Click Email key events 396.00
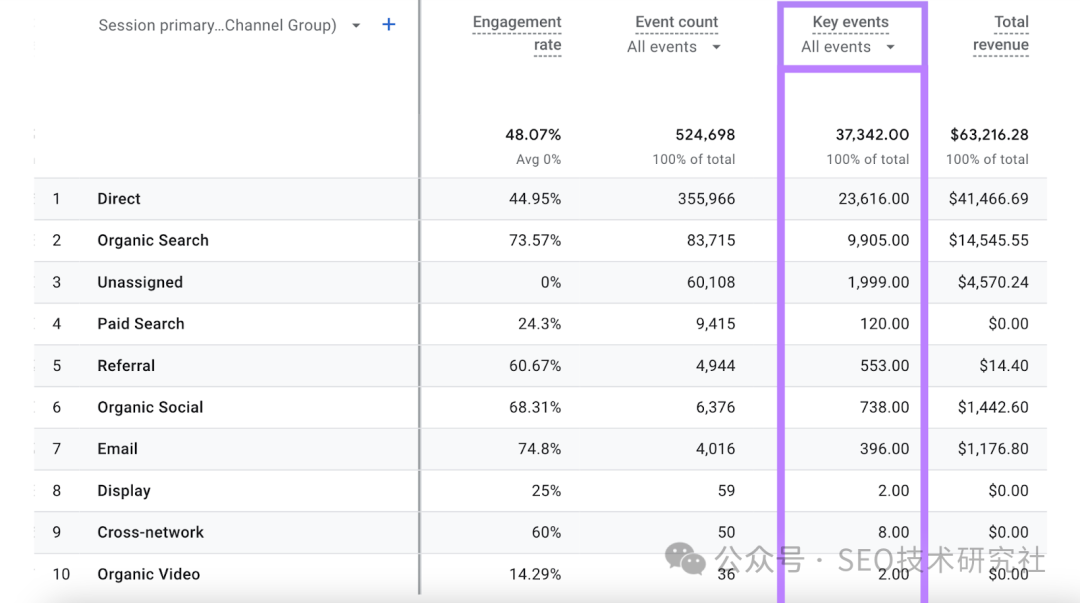Viewport: 1080px width, 603px height. click(884, 449)
